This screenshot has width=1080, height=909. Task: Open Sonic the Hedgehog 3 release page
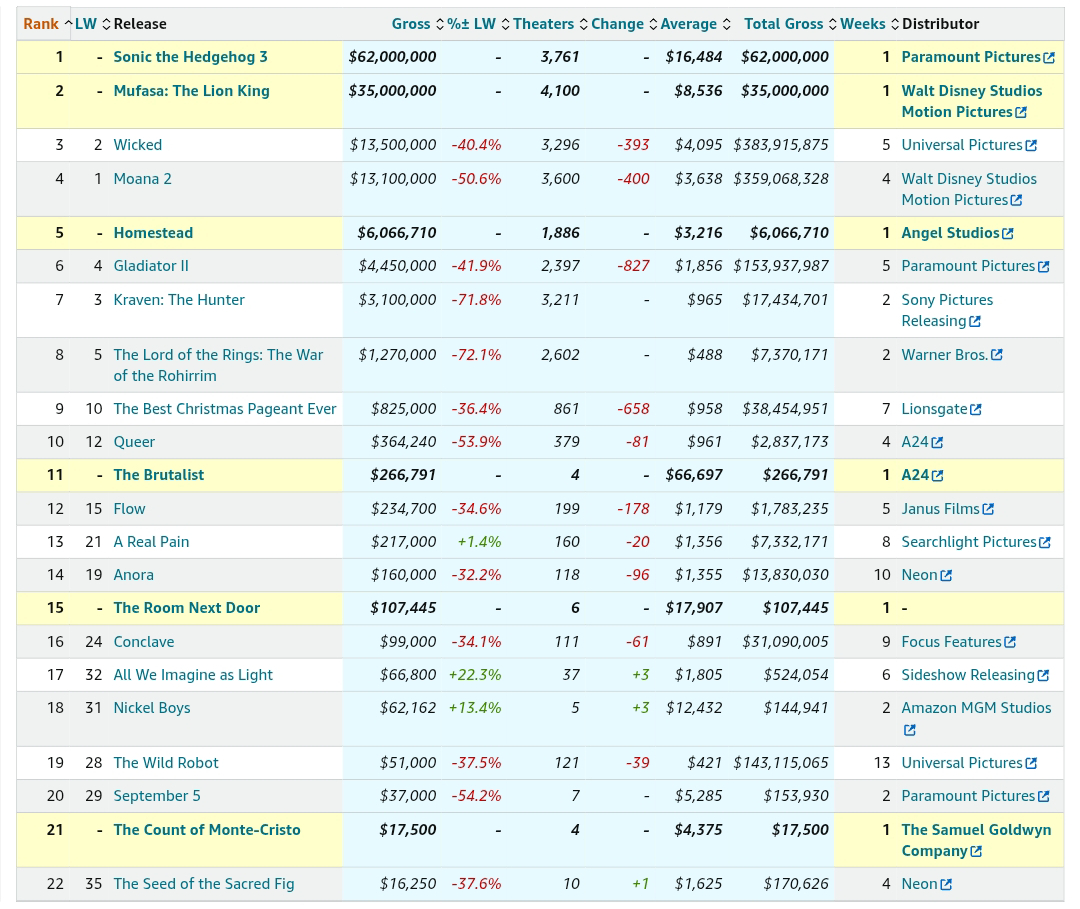[x=191, y=57]
